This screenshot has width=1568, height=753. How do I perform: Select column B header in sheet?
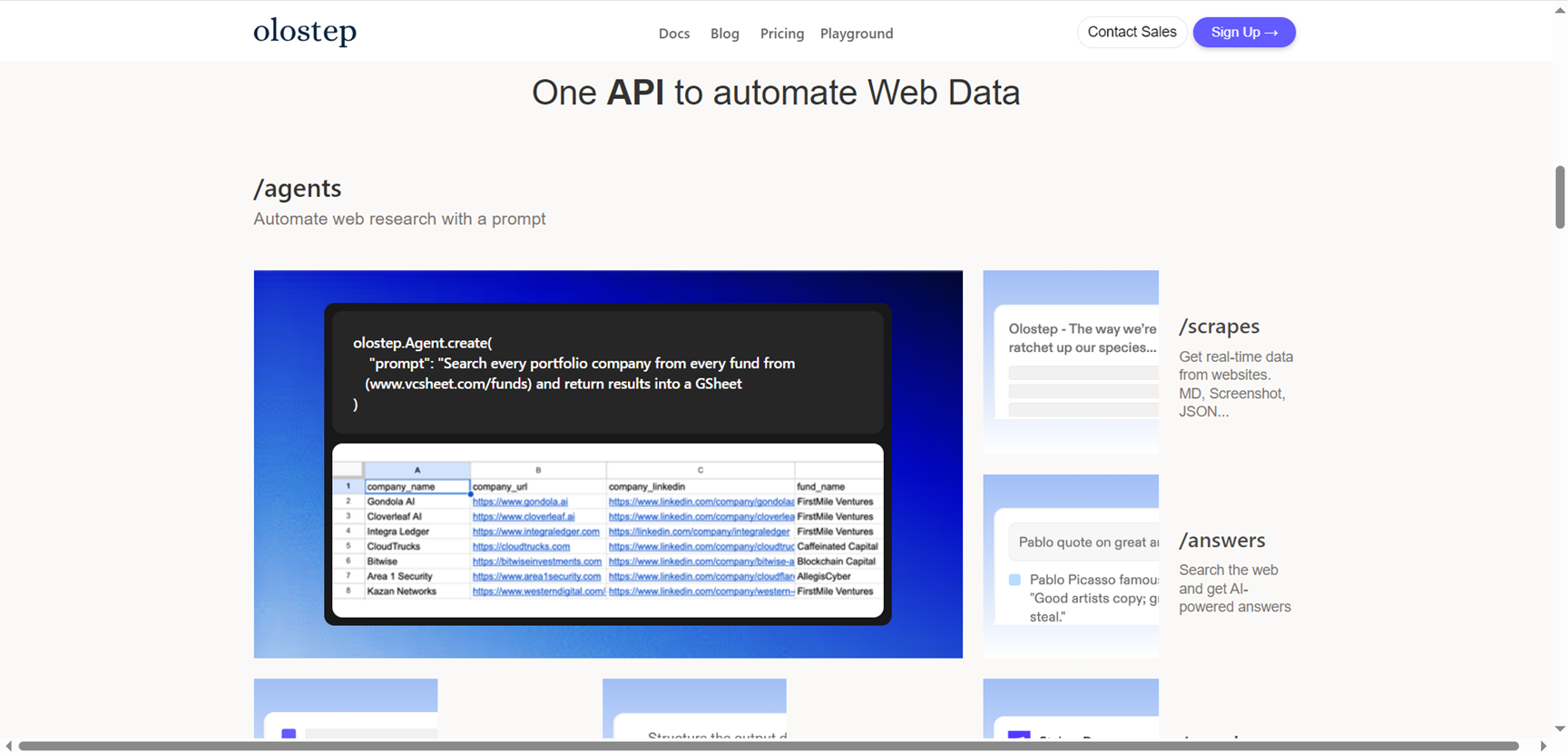(538, 470)
